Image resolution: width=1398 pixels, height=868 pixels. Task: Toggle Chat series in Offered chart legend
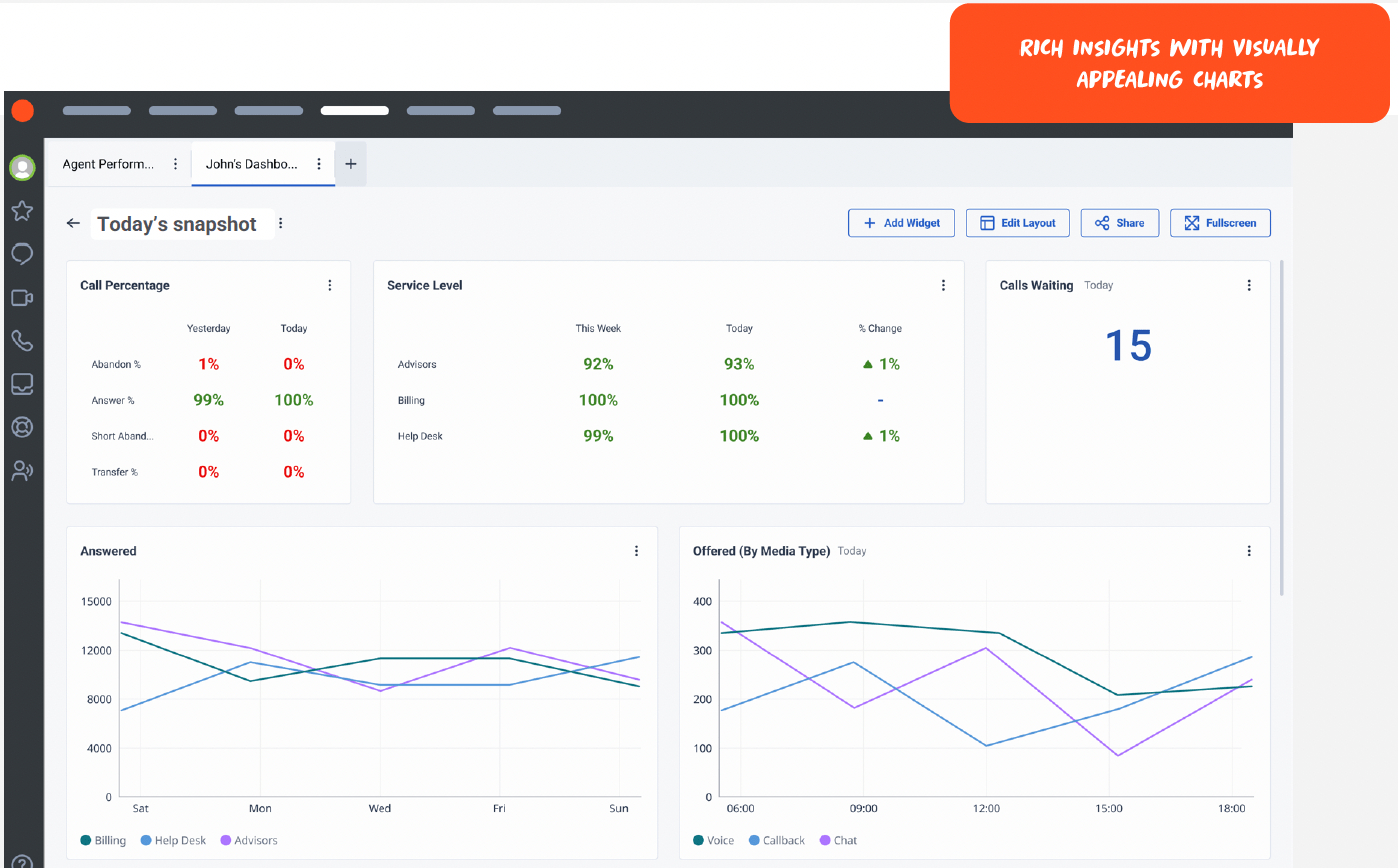coord(838,840)
